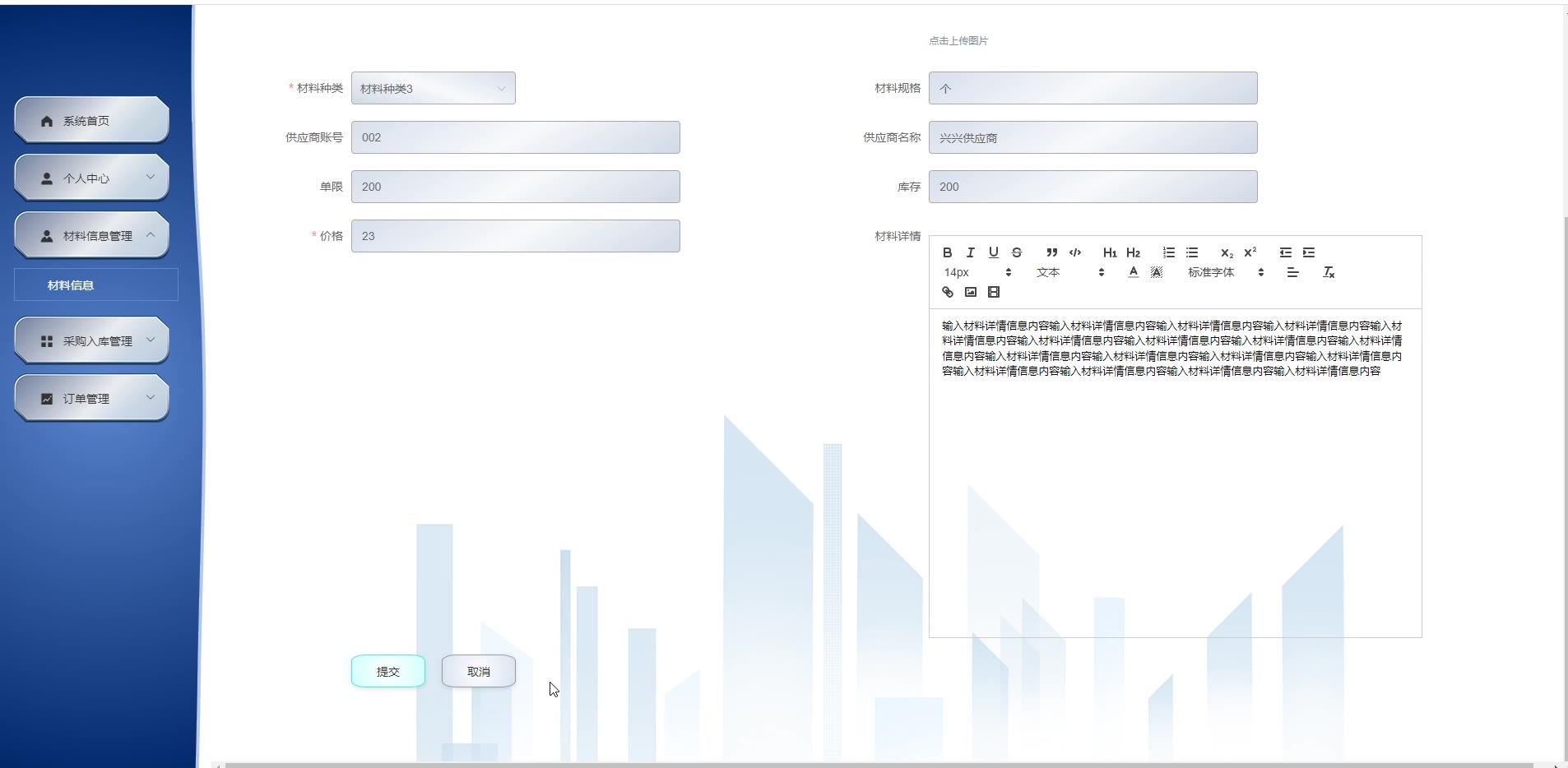Focus the 库存 input field
Screen dimensions: 1568x768
click(1093, 187)
